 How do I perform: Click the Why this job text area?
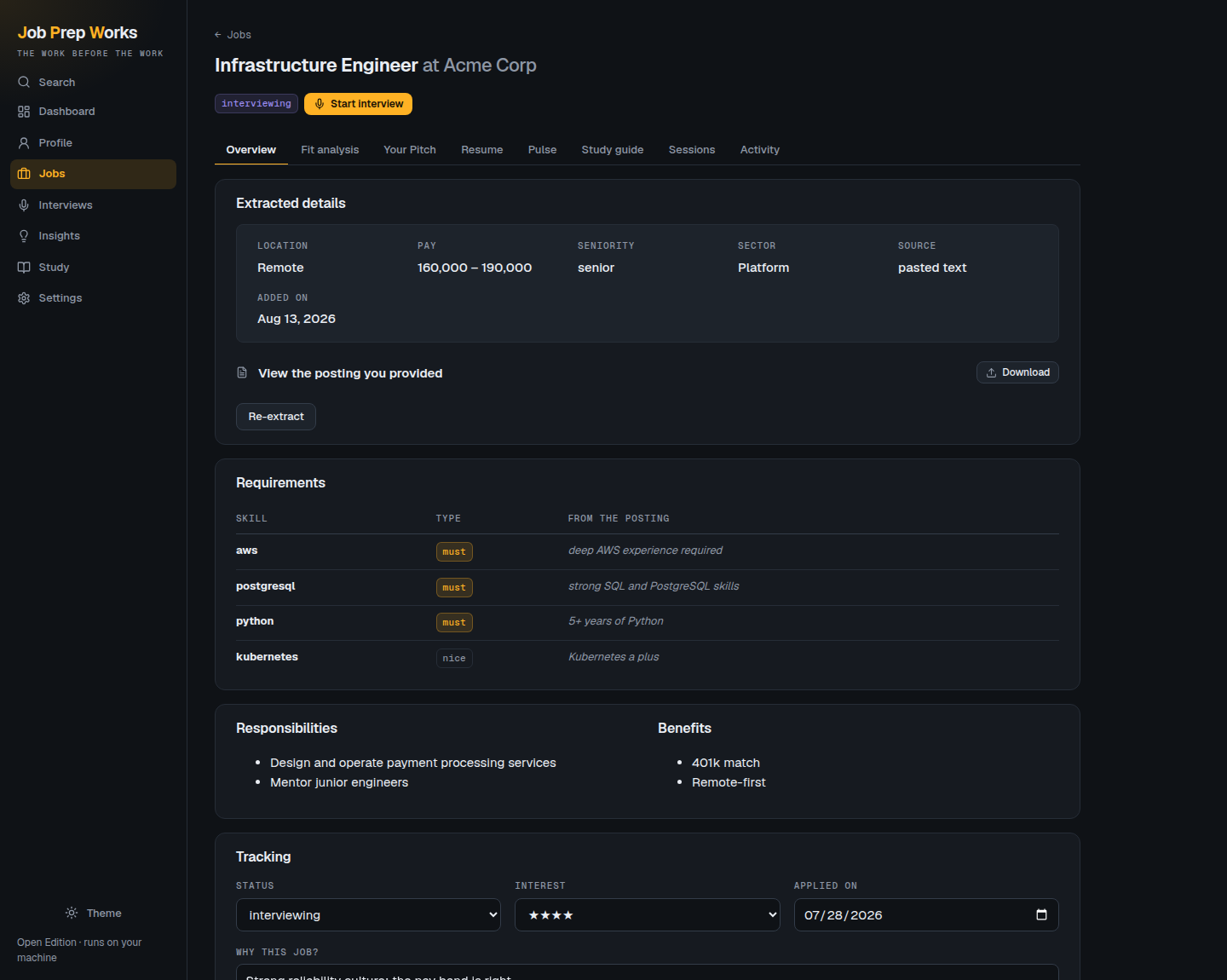click(x=648, y=972)
